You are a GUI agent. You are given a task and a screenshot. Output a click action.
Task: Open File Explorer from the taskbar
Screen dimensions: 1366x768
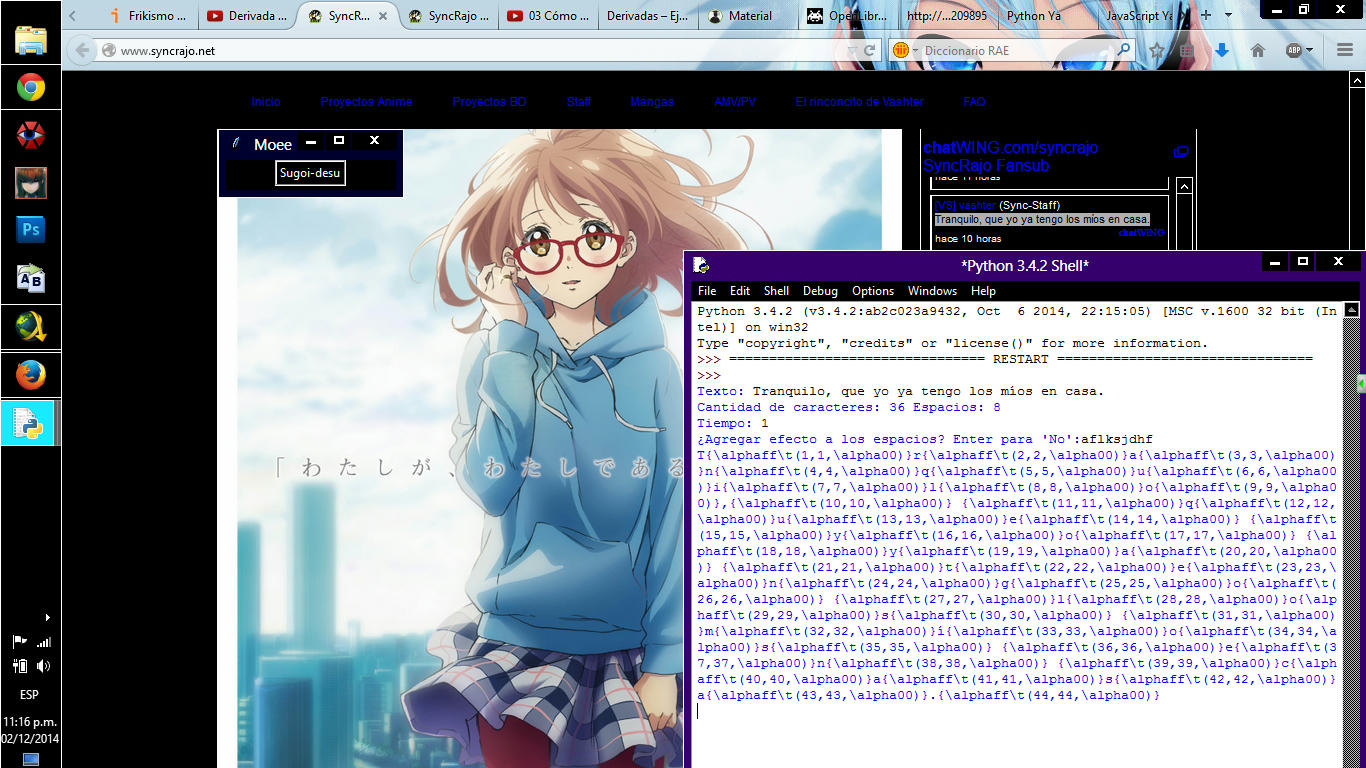coord(31,40)
